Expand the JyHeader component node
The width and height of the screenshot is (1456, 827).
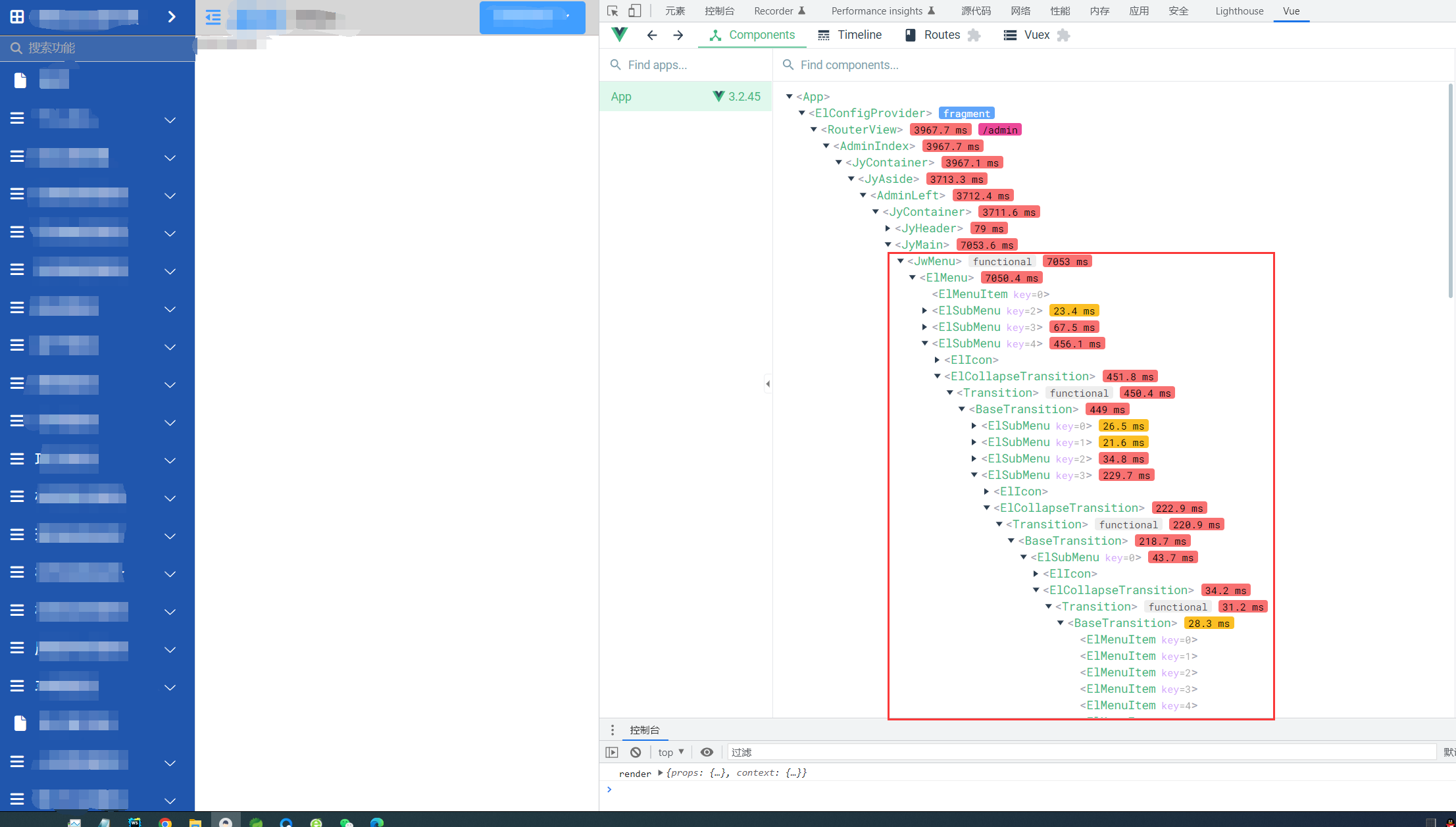click(888, 228)
